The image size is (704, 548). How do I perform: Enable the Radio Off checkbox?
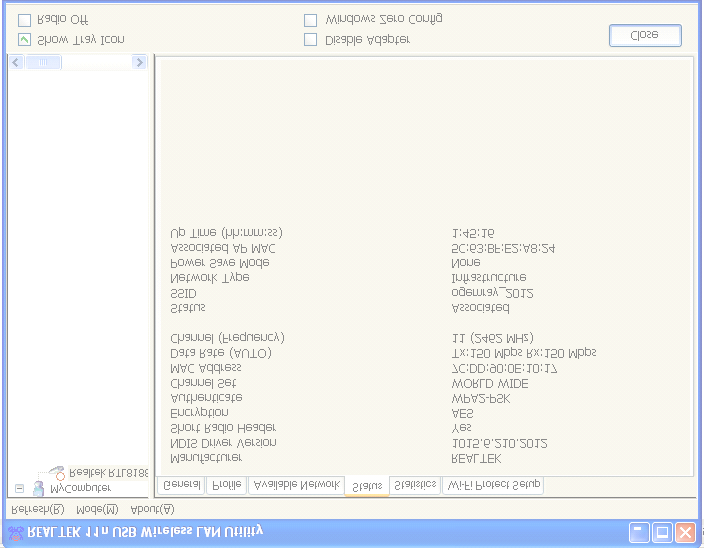(24, 20)
